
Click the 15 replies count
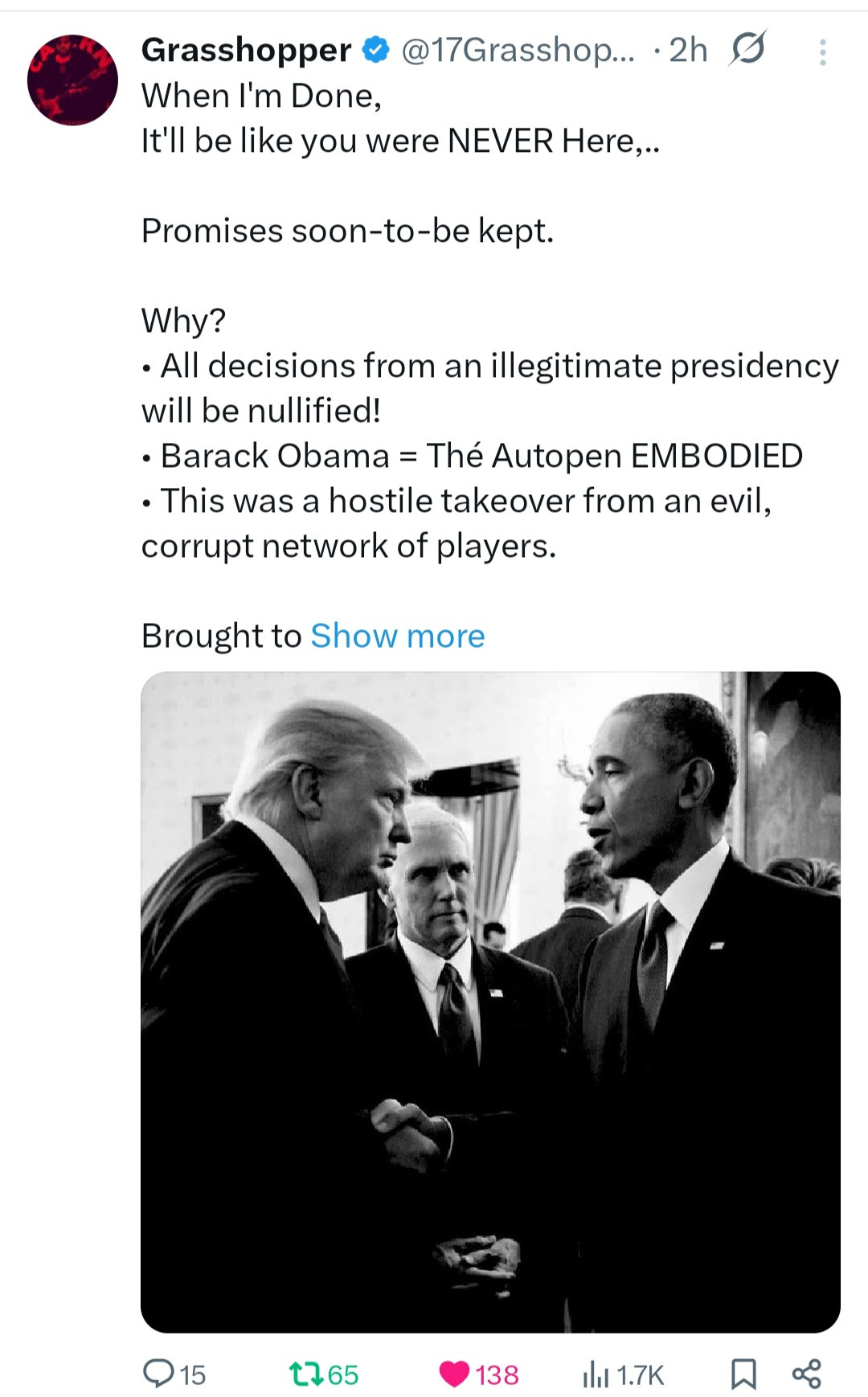(193, 1374)
